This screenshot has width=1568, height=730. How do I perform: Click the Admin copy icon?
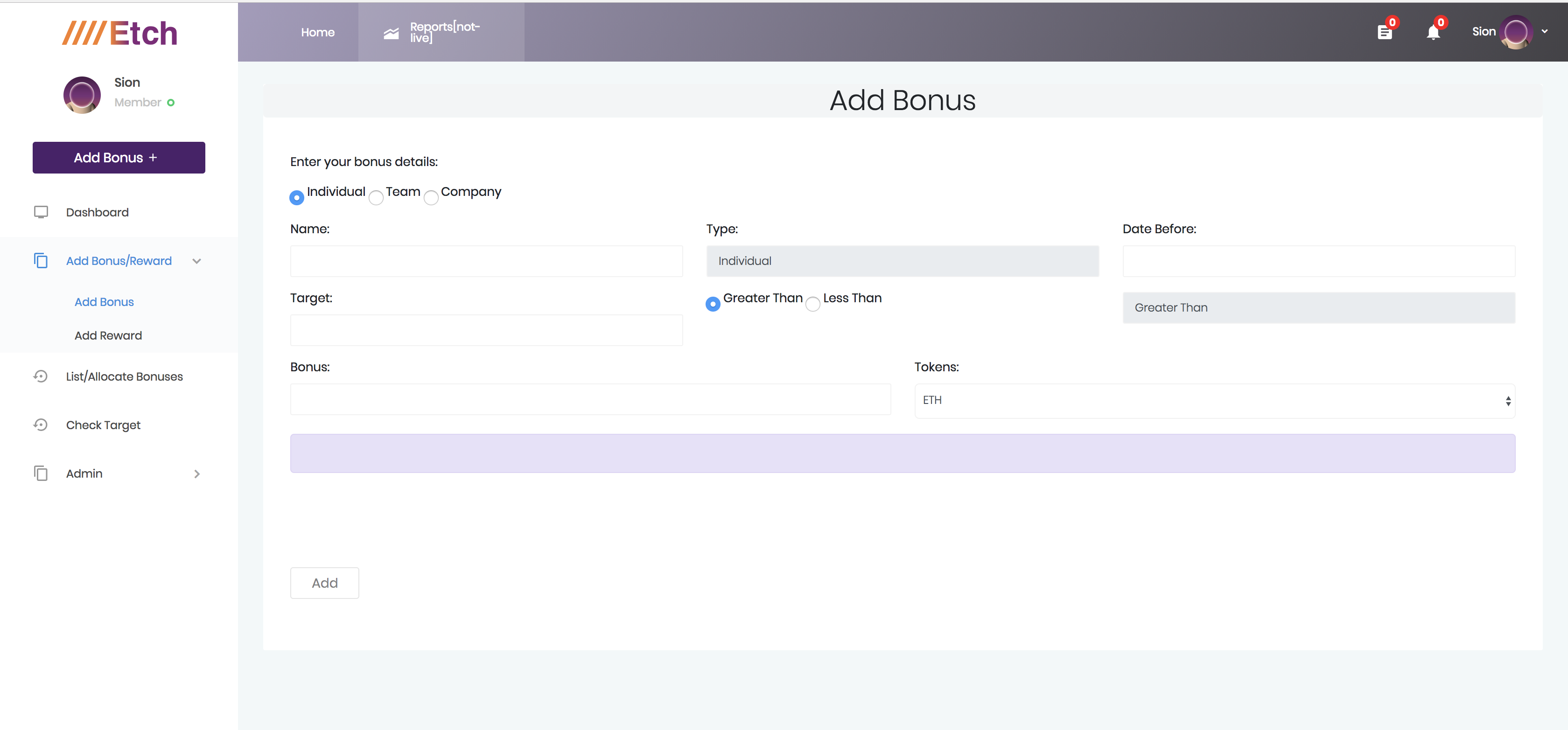tap(41, 473)
